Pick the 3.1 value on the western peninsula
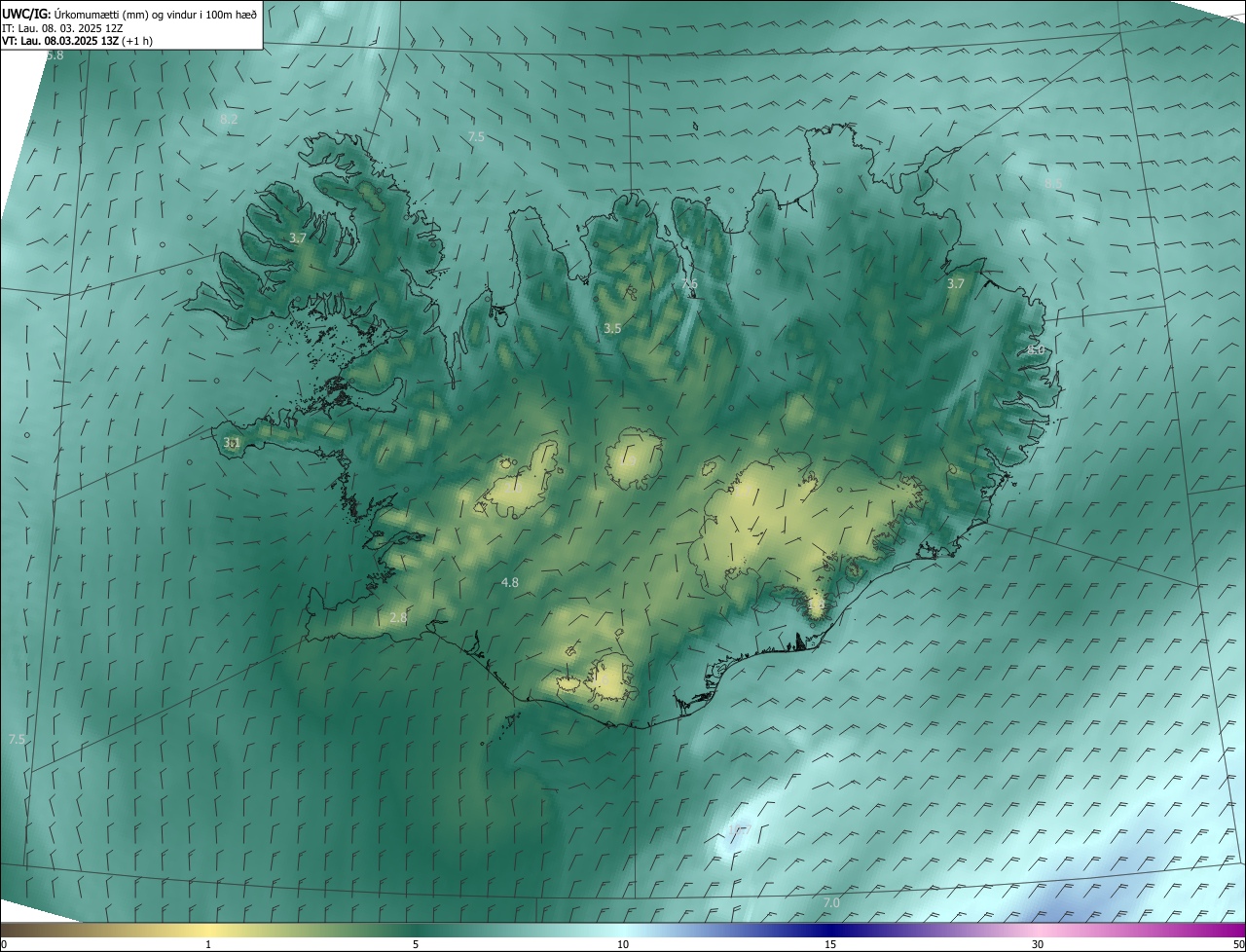1246x952 pixels. coord(232,443)
